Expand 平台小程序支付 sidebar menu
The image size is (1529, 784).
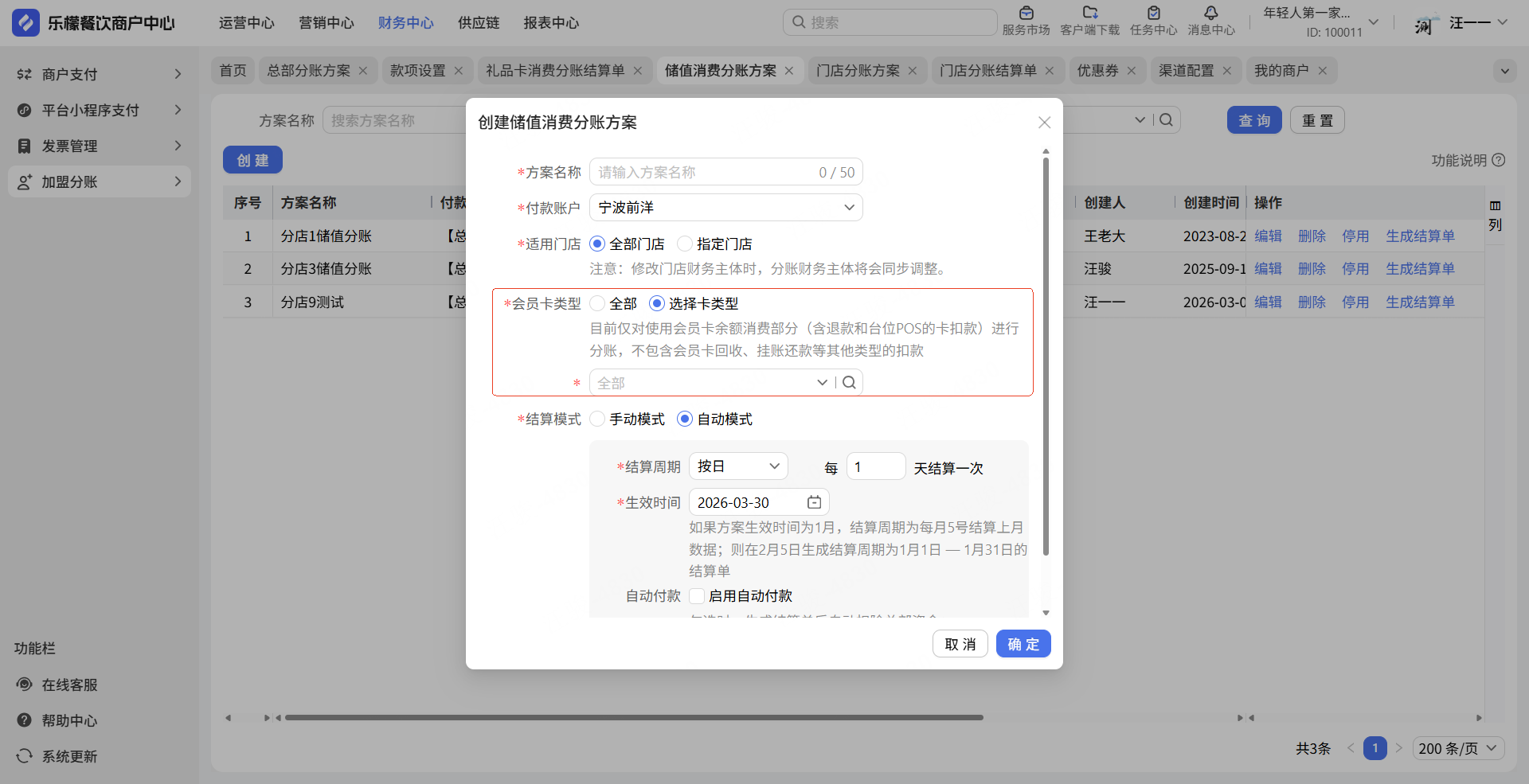tap(100, 110)
